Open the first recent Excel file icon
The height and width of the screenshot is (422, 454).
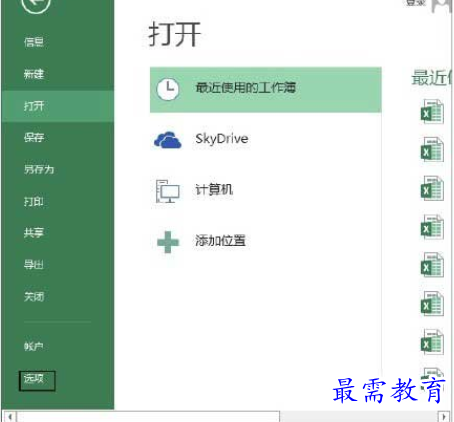point(432,112)
